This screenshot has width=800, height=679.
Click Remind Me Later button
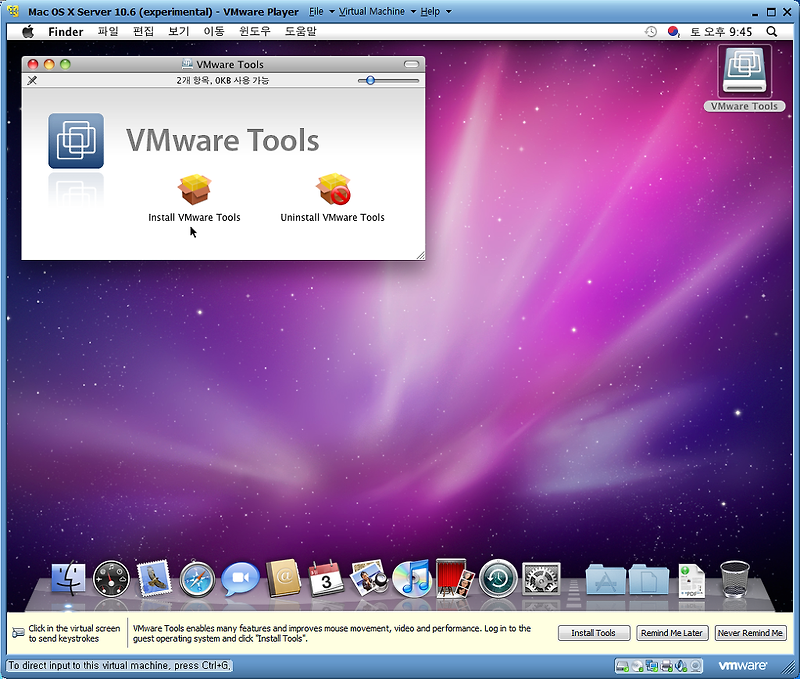(672, 633)
